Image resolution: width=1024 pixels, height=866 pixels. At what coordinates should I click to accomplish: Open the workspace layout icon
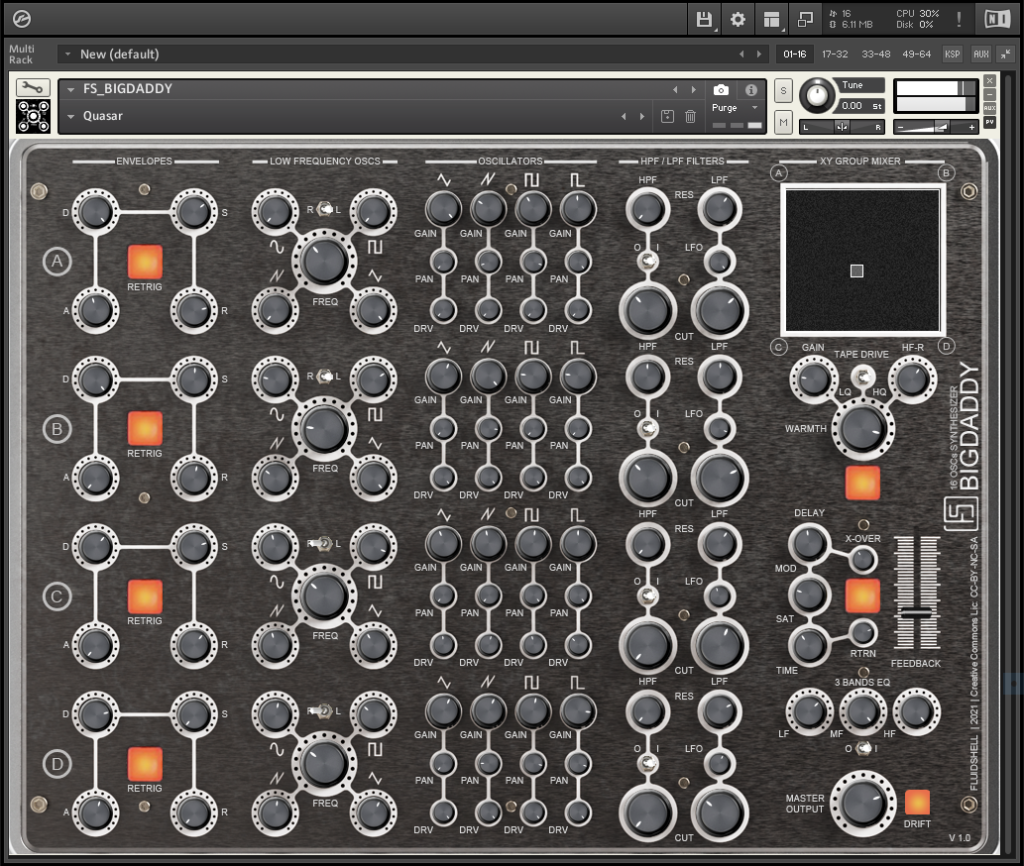tap(772, 20)
